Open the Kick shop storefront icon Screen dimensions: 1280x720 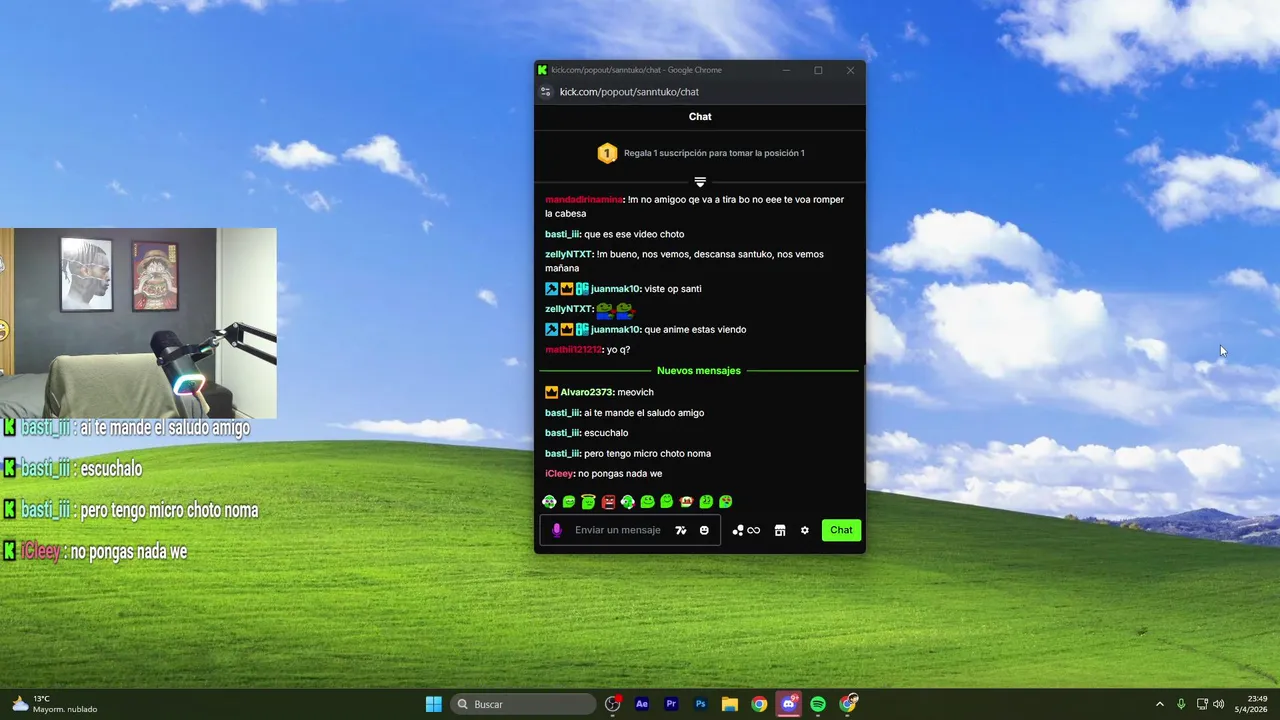click(x=780, y=530)
